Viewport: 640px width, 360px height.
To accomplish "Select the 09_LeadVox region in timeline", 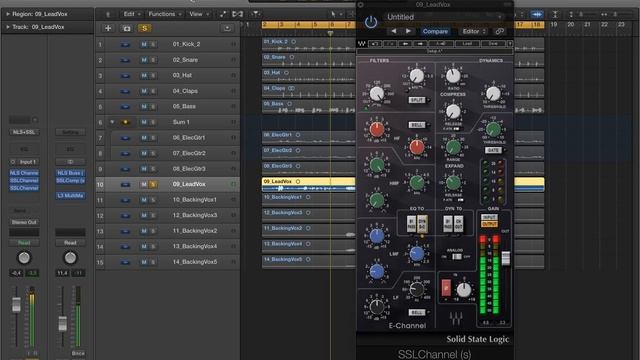I will (308, 184).
